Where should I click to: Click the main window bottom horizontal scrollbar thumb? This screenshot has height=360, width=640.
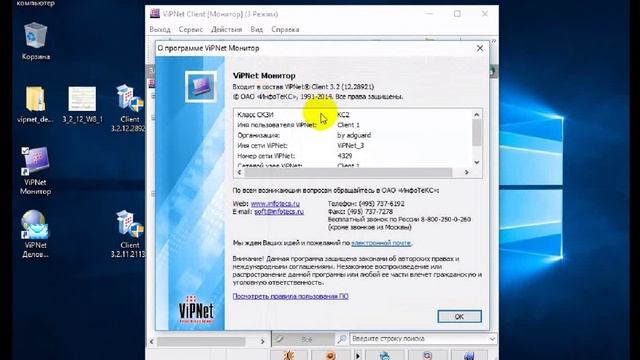coord(201,341)
